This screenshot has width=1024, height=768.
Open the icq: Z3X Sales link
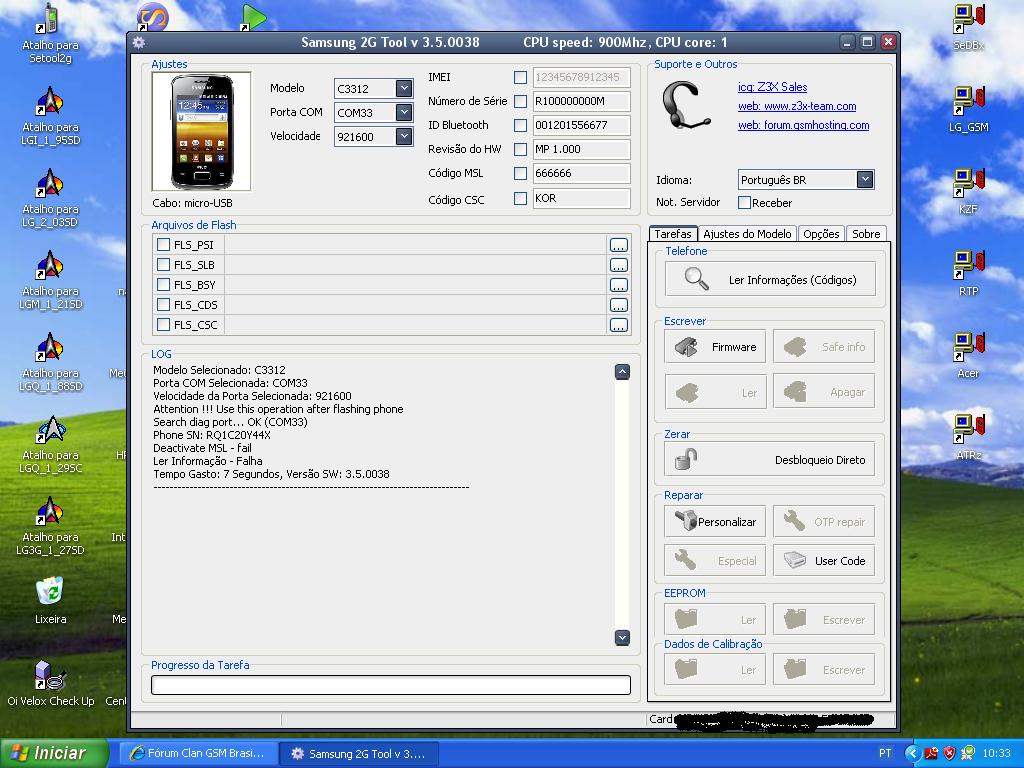pos(772,87)
